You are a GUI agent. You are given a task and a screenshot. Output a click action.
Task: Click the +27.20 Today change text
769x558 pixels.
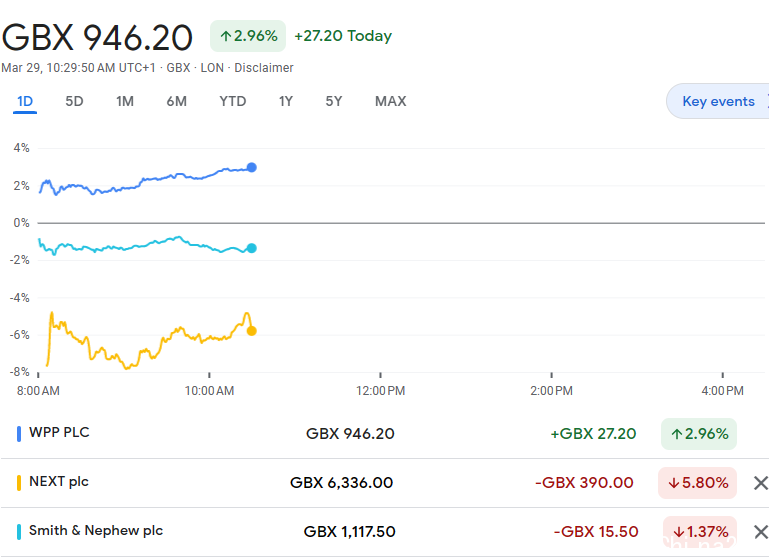point(343,36)
